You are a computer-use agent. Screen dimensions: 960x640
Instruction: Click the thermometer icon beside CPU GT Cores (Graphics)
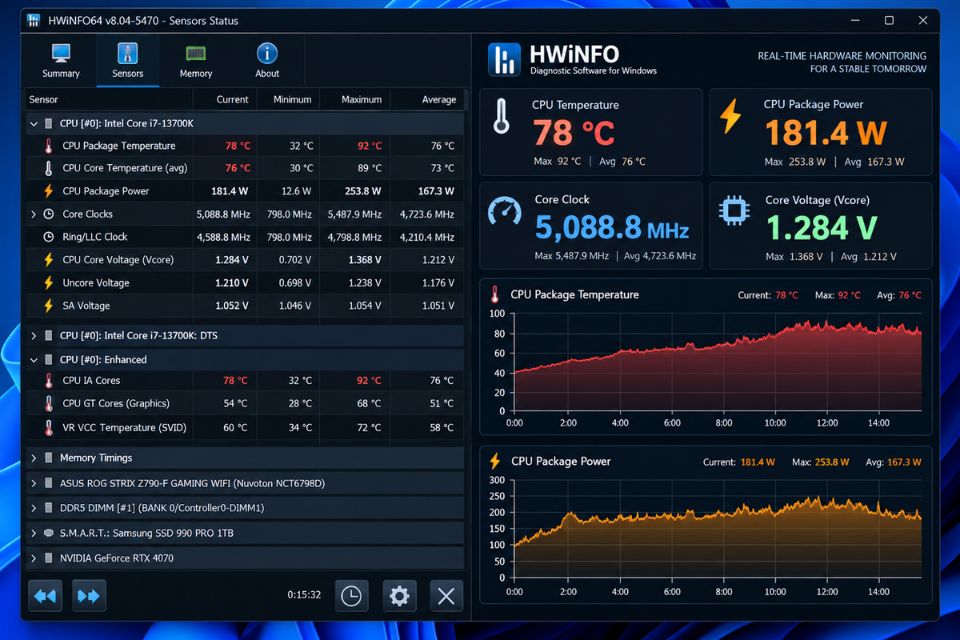point(48,404)
